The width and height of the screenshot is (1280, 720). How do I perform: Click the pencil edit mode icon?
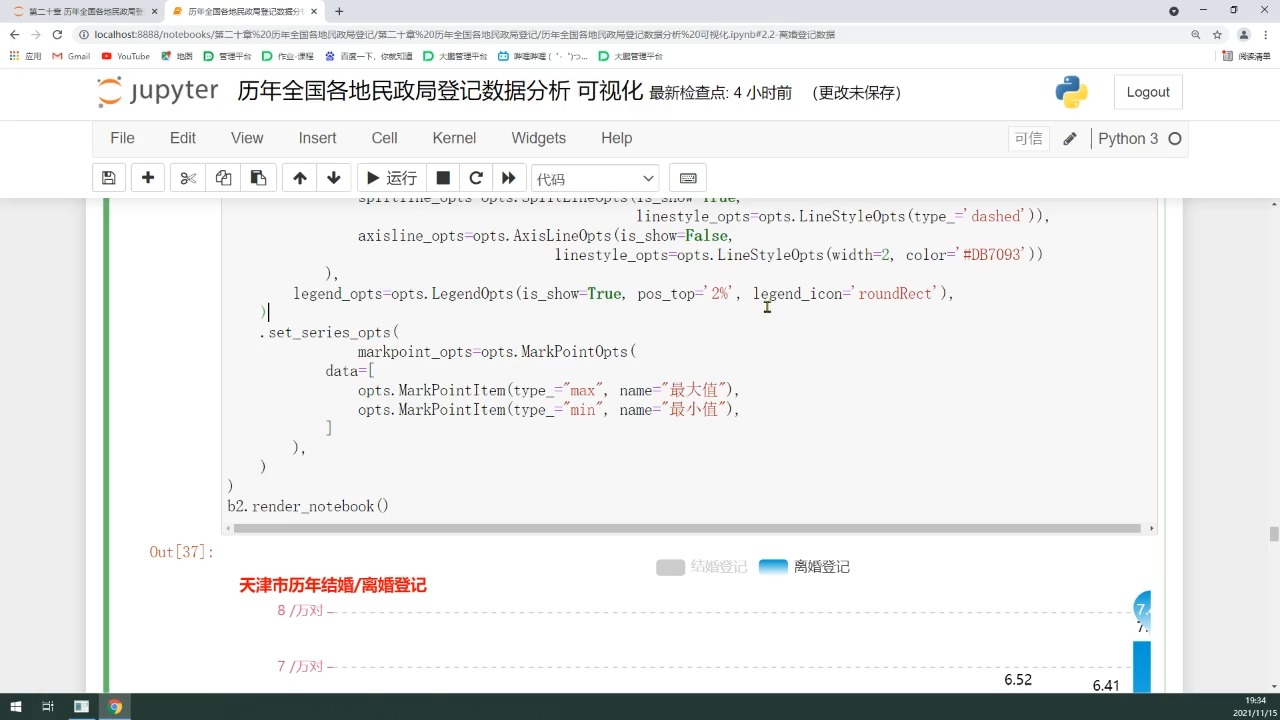[x=1070, y=139]
